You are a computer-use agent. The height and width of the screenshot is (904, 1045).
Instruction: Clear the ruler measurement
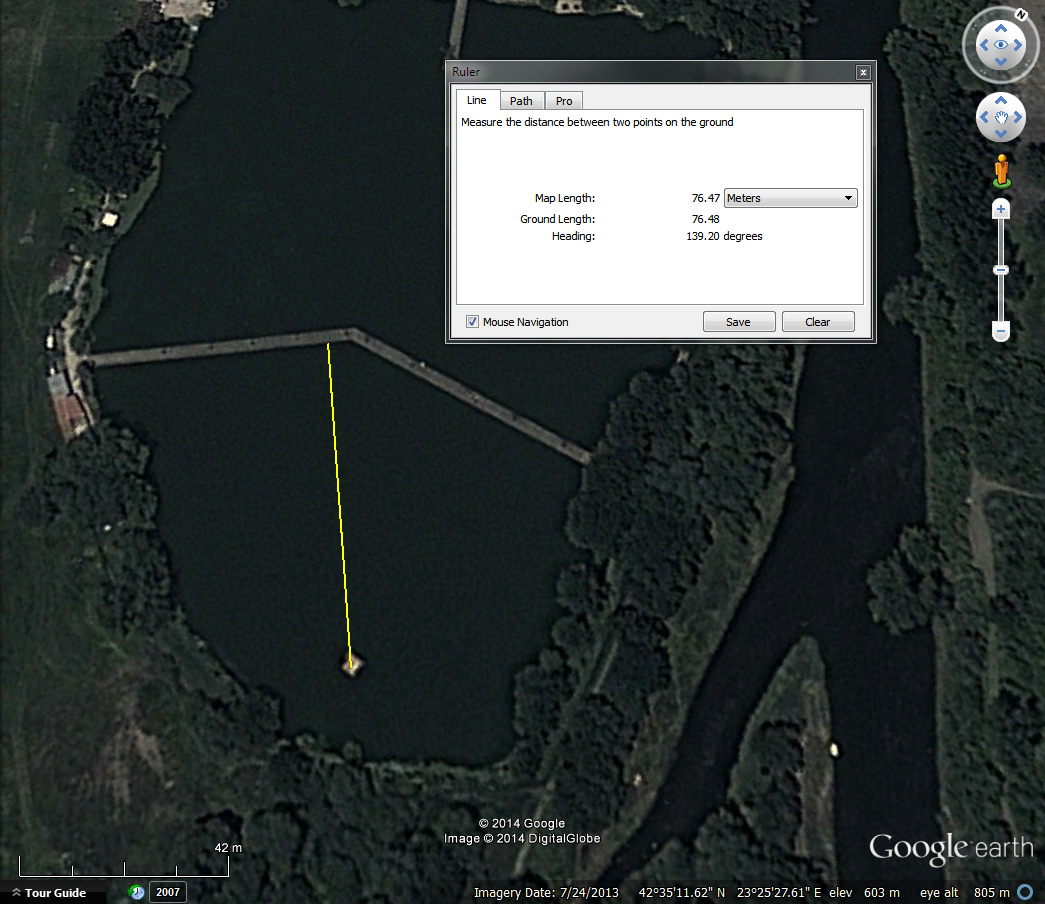click(x=818, y=322)
